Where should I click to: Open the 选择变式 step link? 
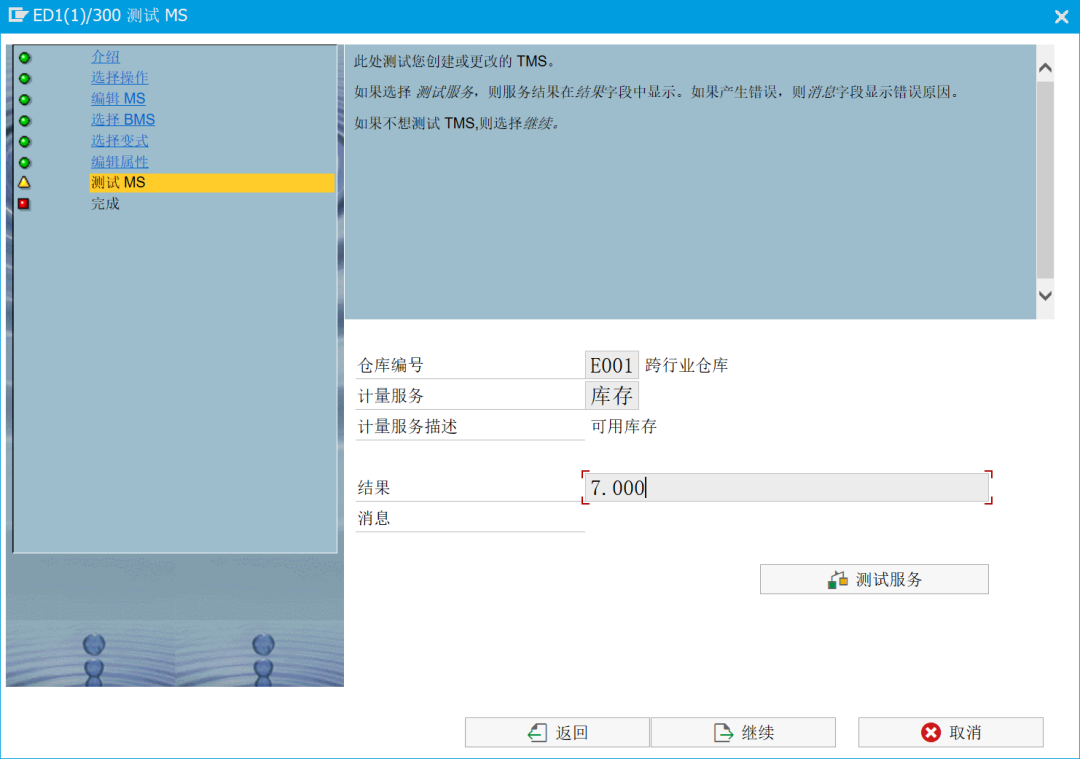pyautogui.click(x=120, y=141)
